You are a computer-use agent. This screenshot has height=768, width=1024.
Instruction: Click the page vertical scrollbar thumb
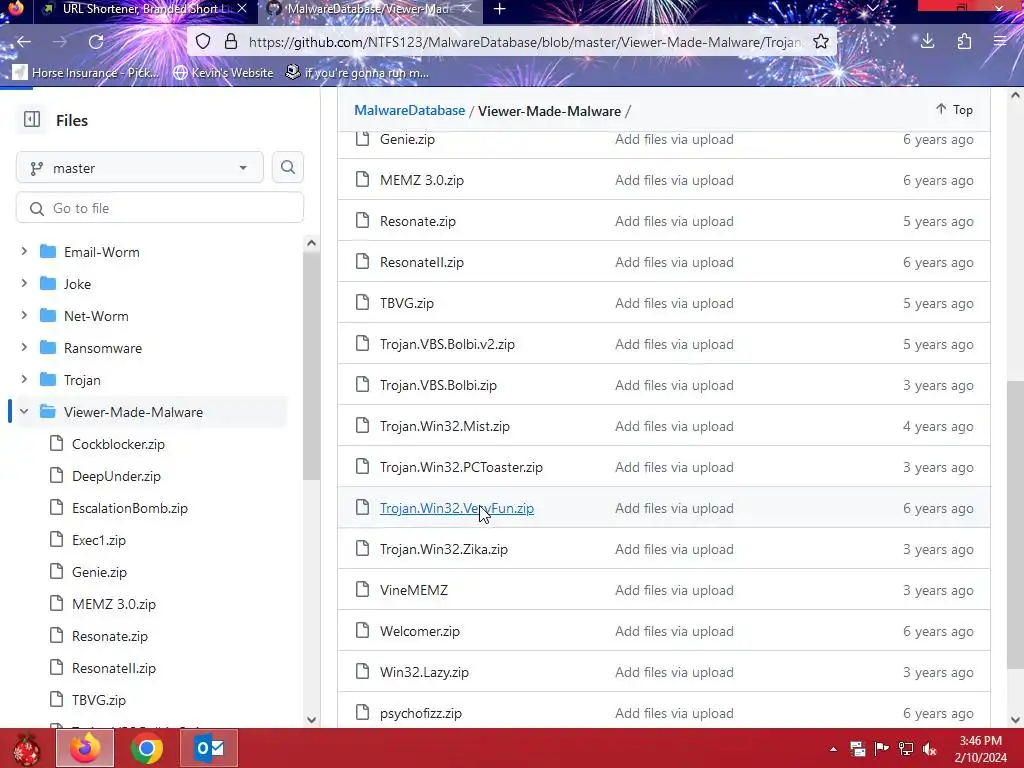(1015, 525)
